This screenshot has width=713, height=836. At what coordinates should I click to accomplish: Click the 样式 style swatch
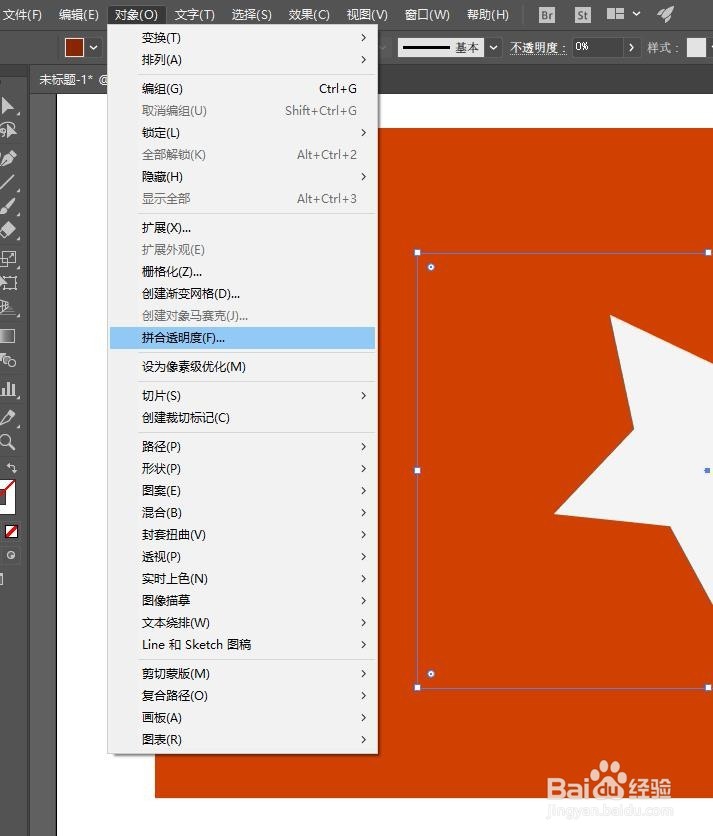696,47
